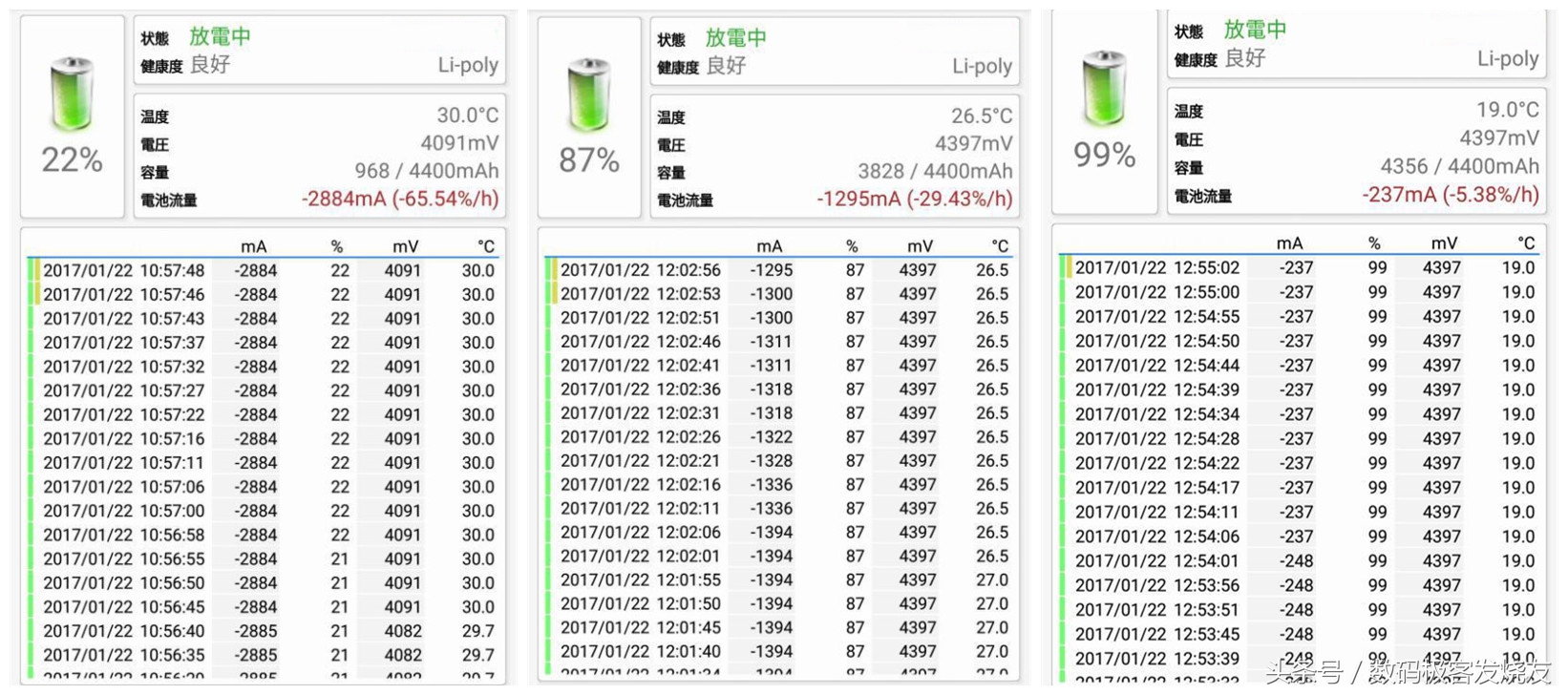Select the log row 2017/01/22 12:02:31

(779, 412)
